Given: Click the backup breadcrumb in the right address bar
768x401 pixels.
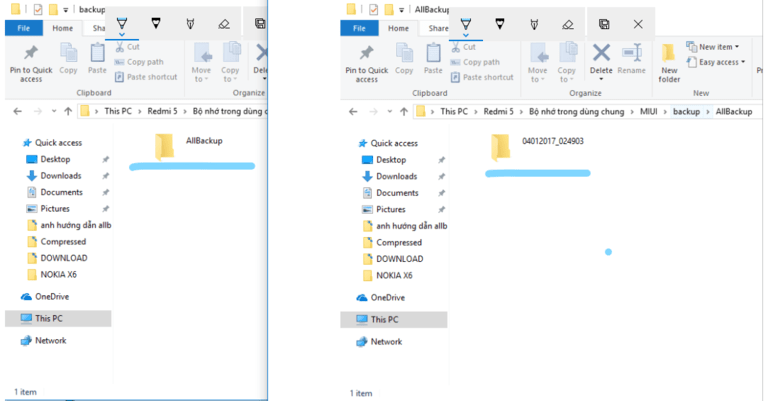Looking at the screenshot, I should pos(686,112).
